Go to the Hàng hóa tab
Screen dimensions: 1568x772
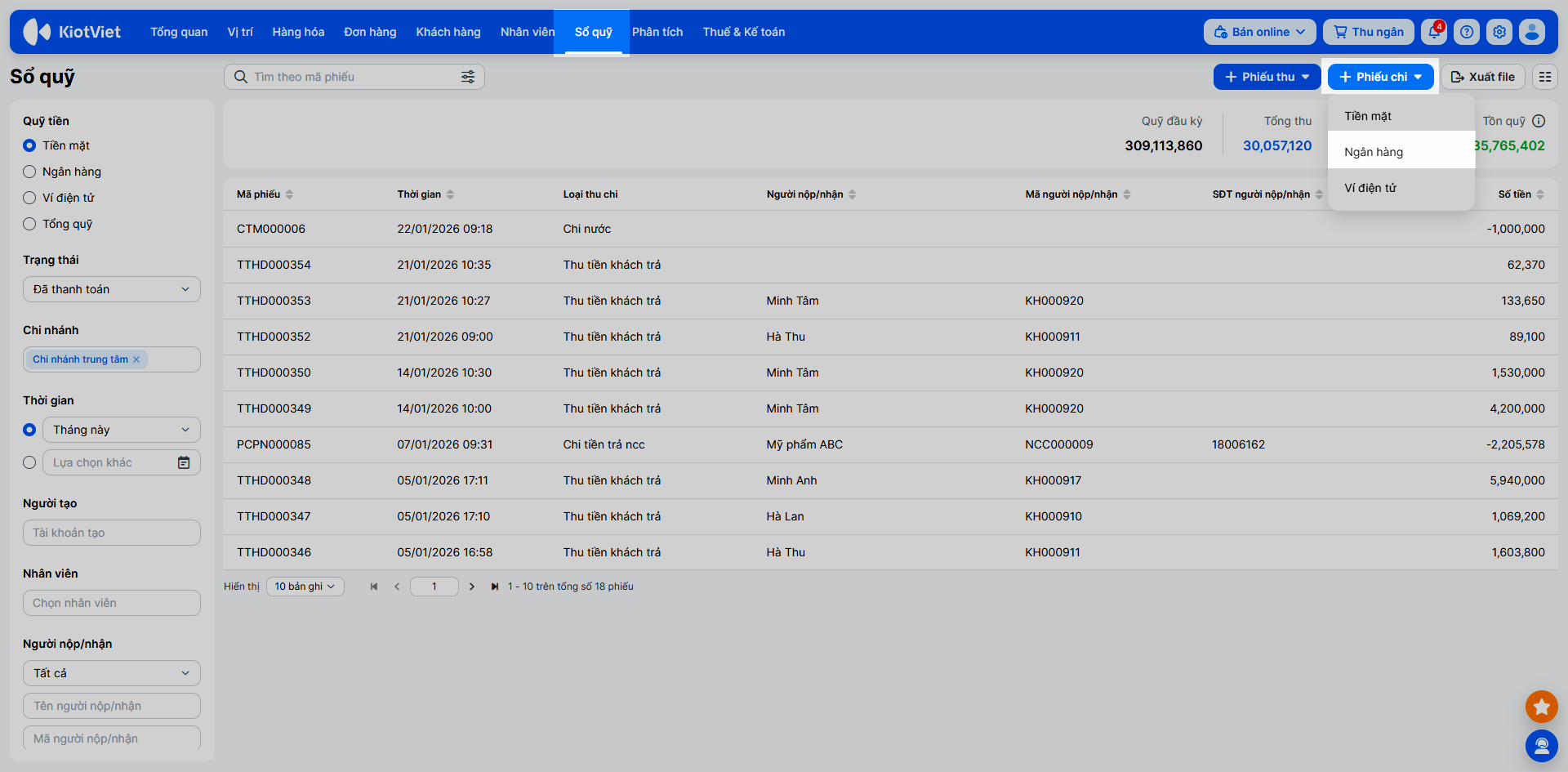[x=298, y=32]
